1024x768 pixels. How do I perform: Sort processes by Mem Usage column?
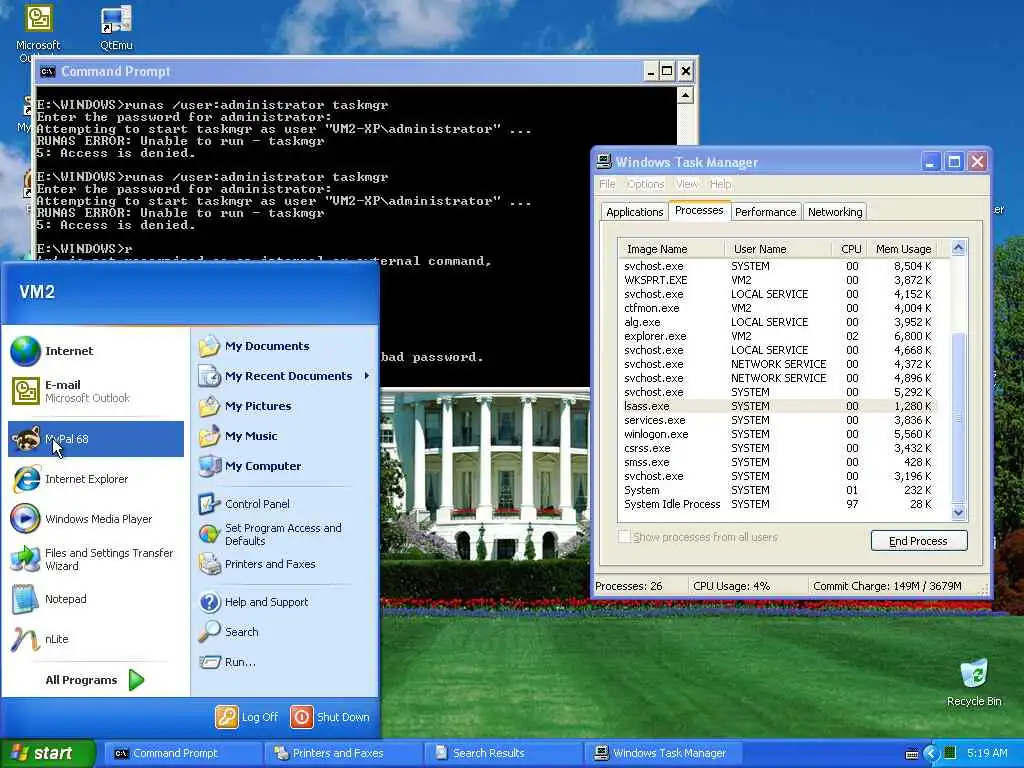coord(904,249)
